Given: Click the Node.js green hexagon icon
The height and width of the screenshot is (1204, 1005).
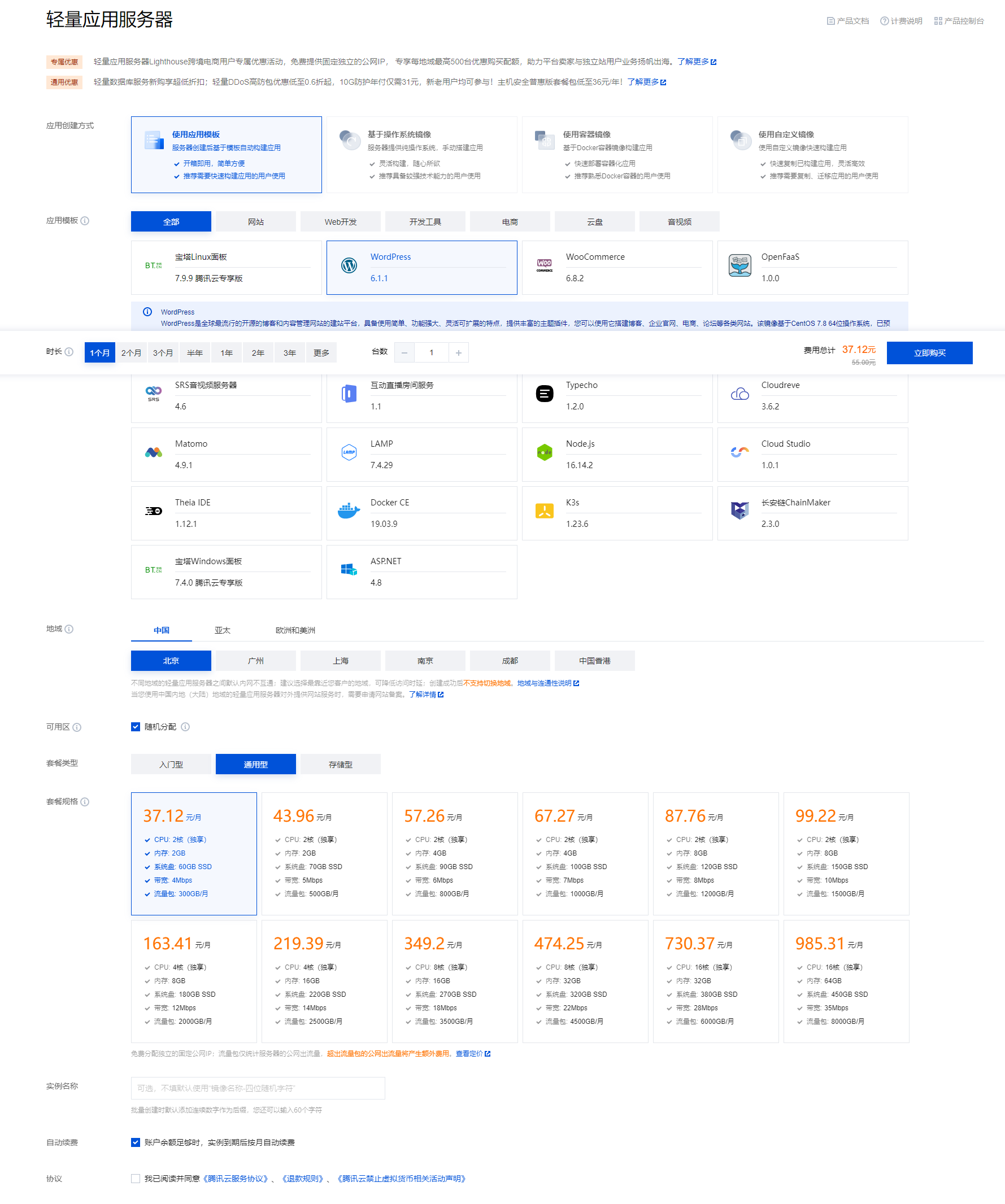Looking at the screenshot, I should 545,452.
